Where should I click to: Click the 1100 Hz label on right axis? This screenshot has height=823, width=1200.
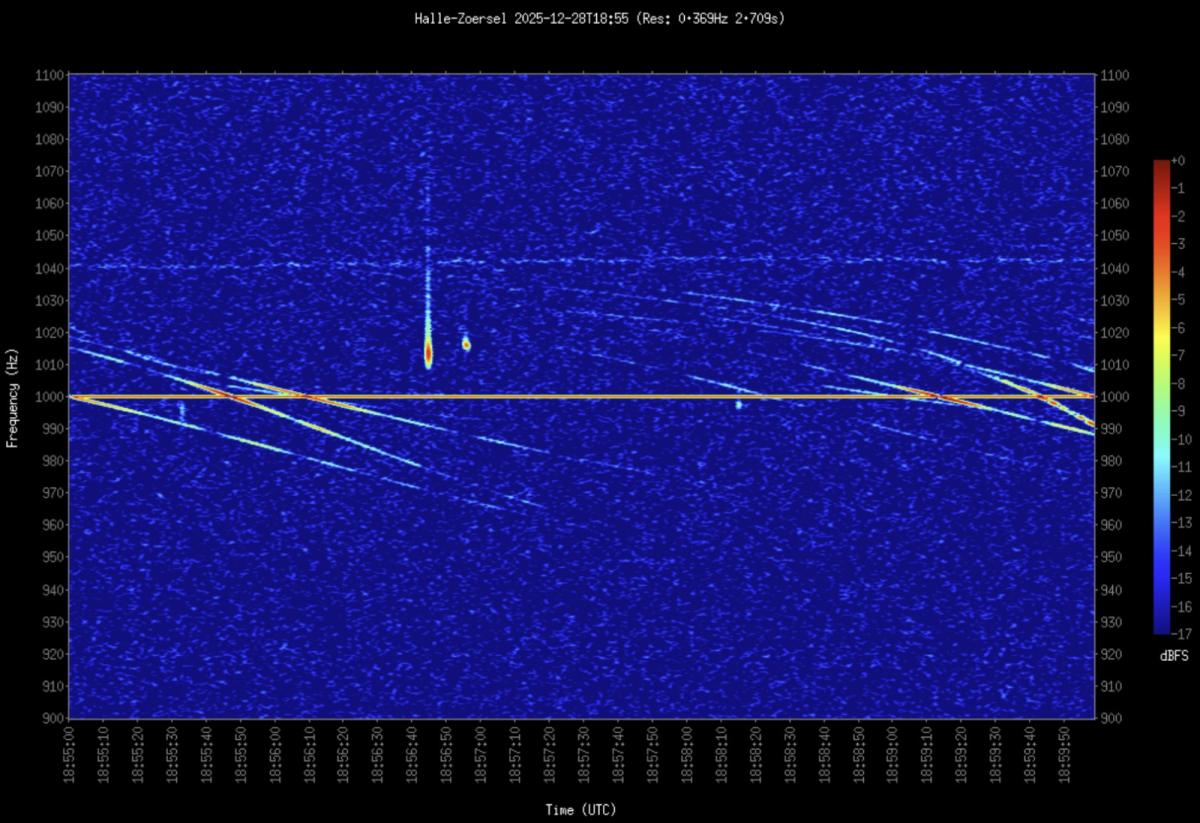click(x=1112, y=75)
